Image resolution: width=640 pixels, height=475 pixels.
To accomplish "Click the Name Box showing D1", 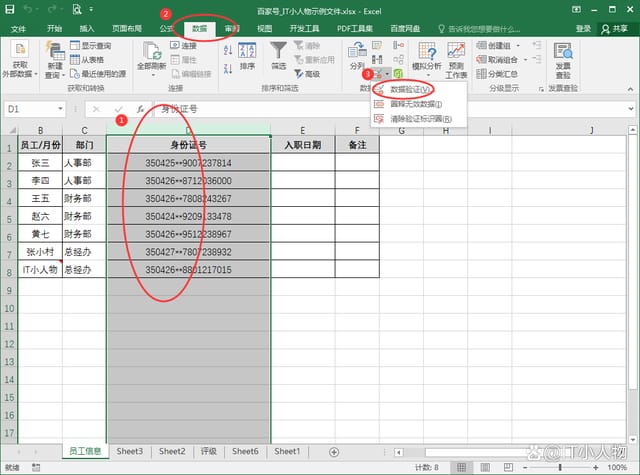I will [x=30, y=109].
